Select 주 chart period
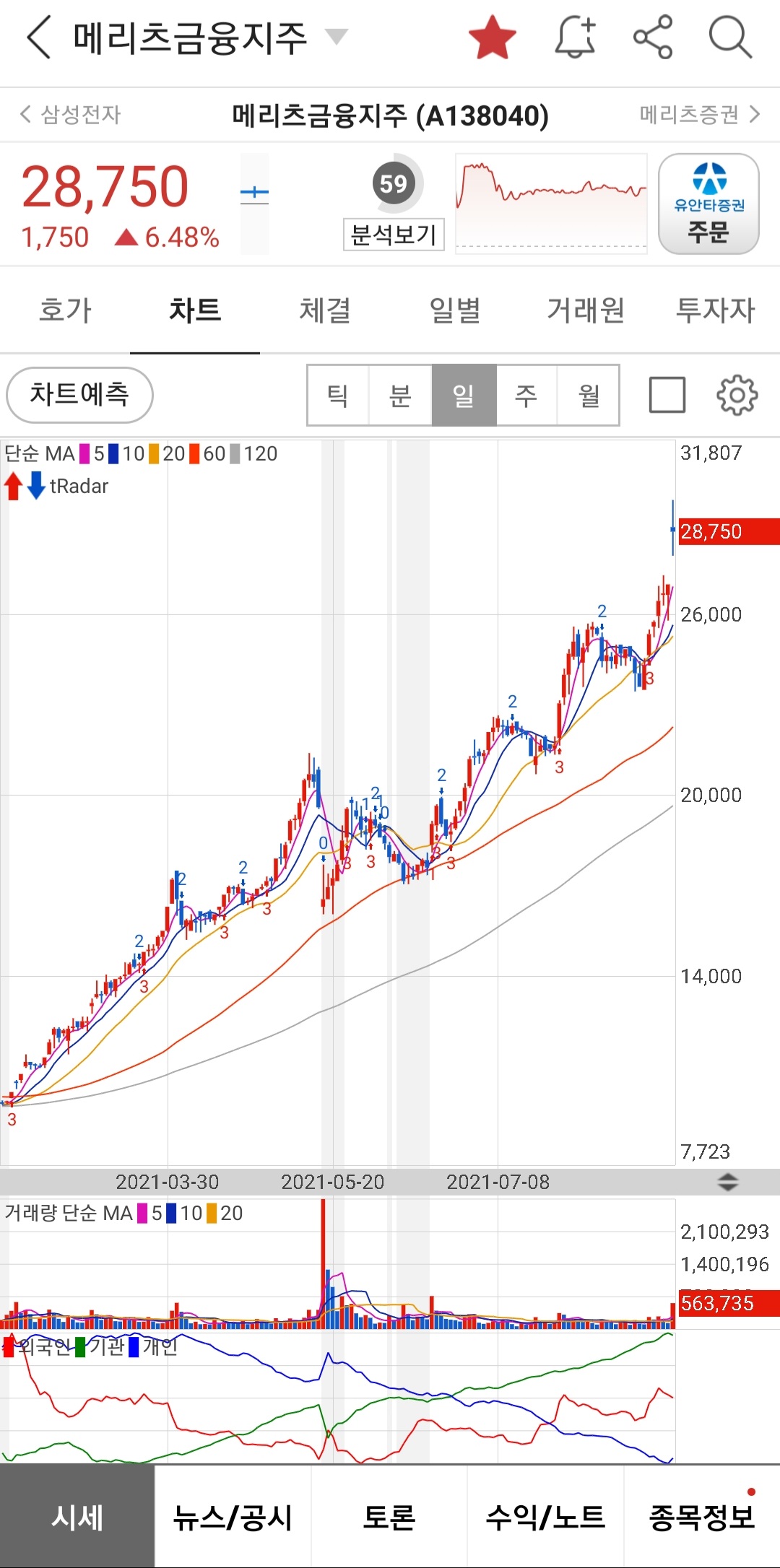 click(526, 395)
